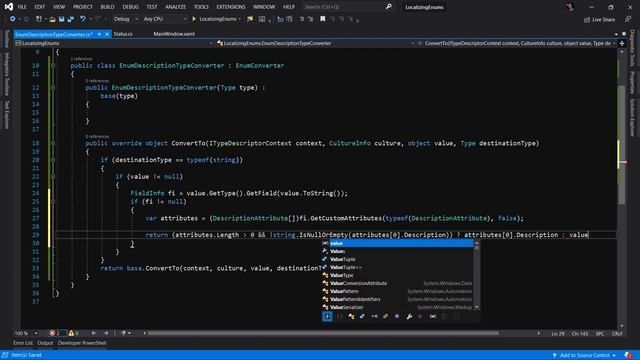Open the ConvertTo member navigation dropdown
This screenshot has width=640, height=360.
coord(517,43)
